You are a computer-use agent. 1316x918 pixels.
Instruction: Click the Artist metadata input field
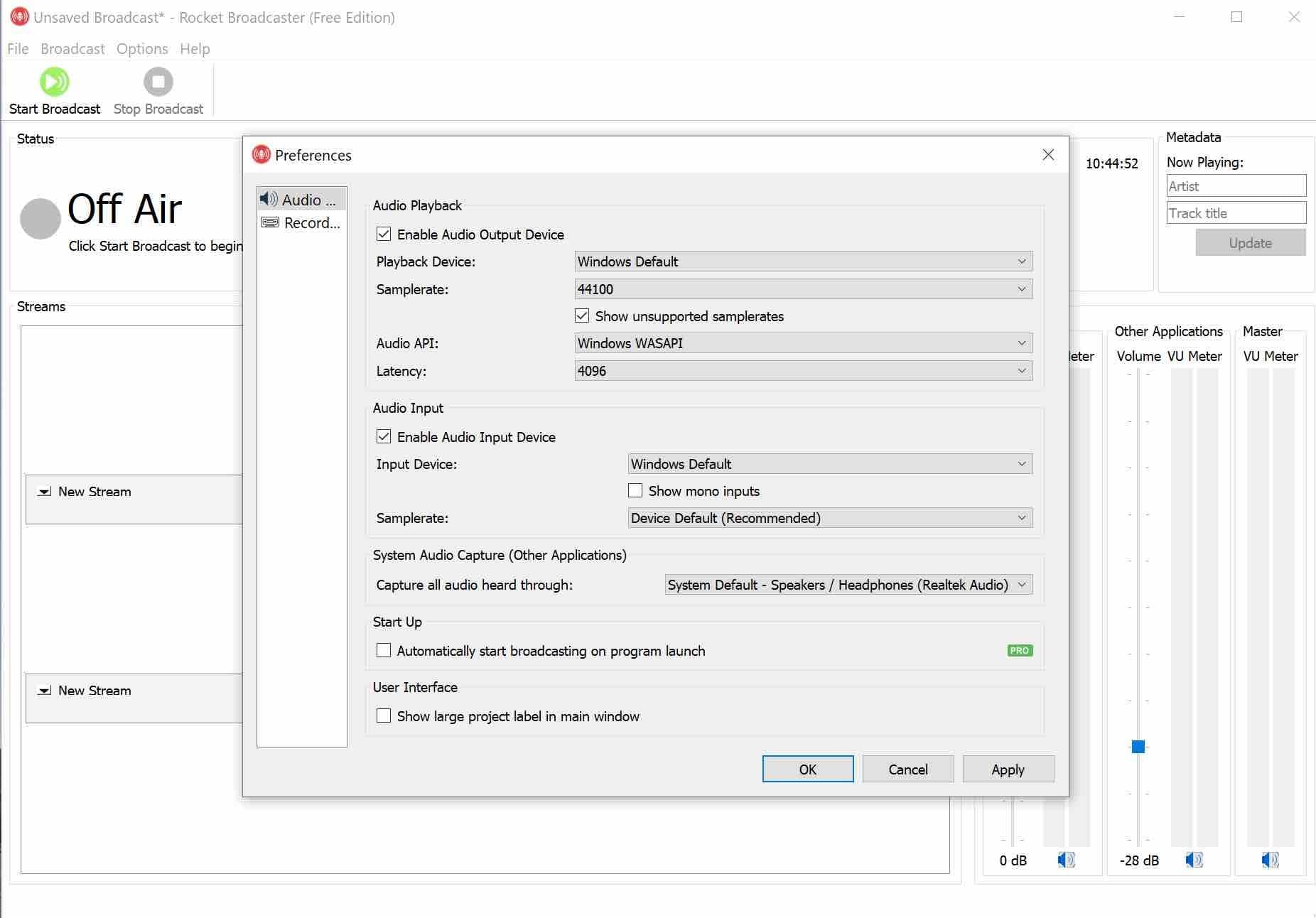(1236, 185)
